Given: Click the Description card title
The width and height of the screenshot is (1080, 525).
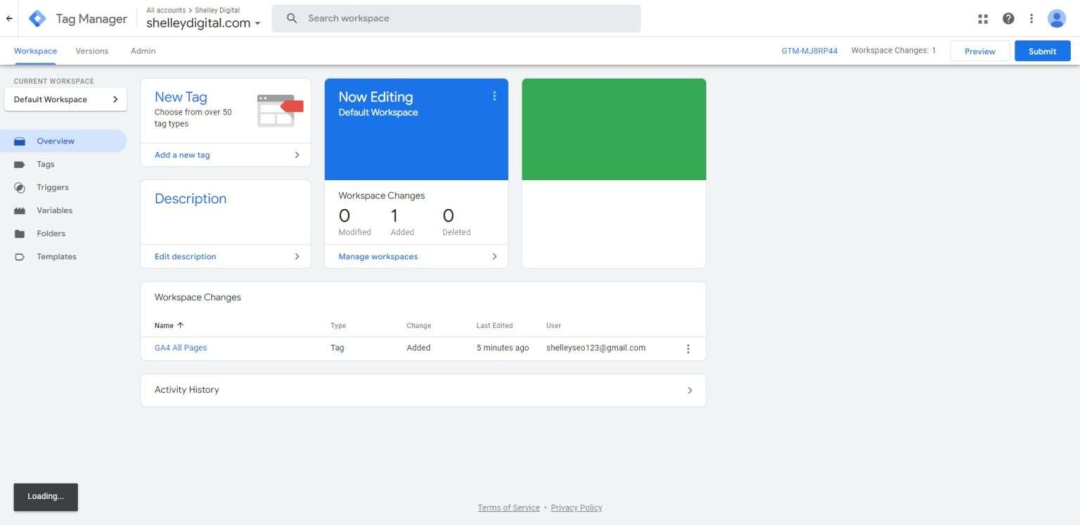Looking at the screenshot, I should [190, 198].
